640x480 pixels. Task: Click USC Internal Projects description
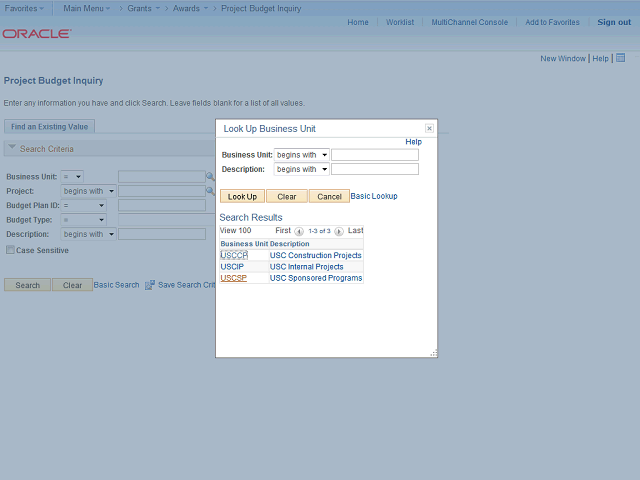click(307, 267)
